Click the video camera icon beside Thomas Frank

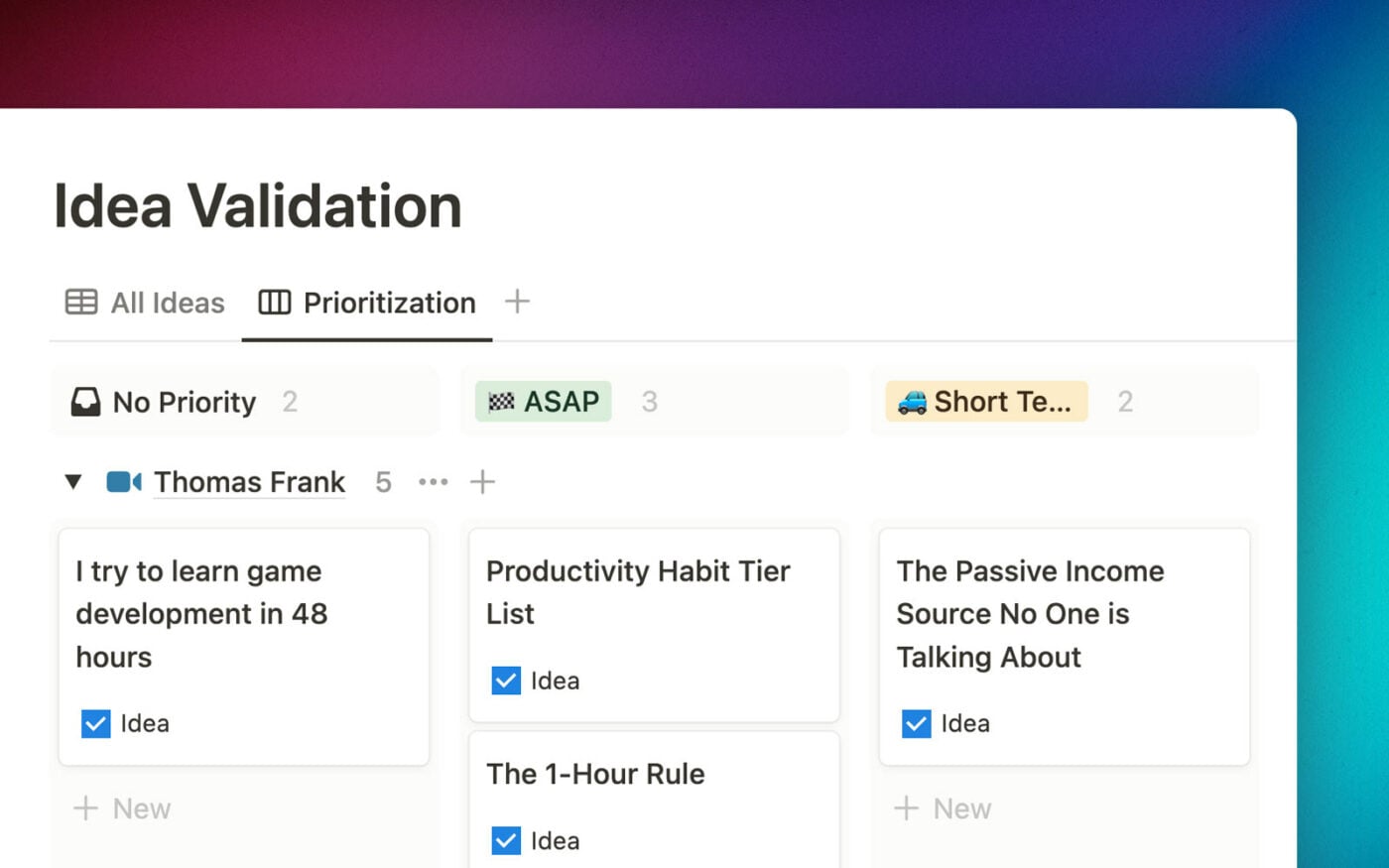coord(123,482)
